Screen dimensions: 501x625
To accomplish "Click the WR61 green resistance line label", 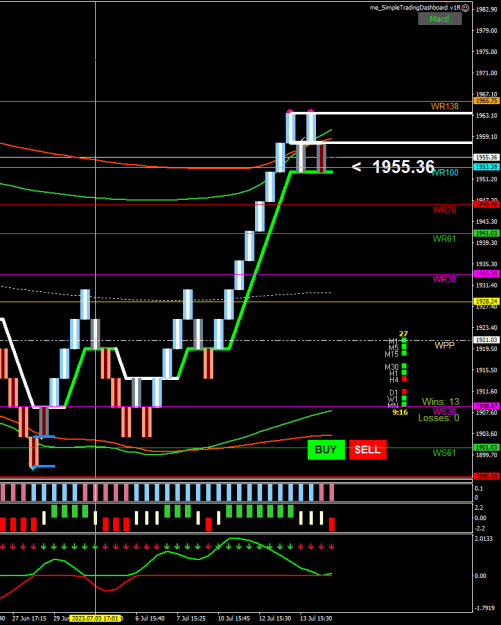I will (444, 239).
